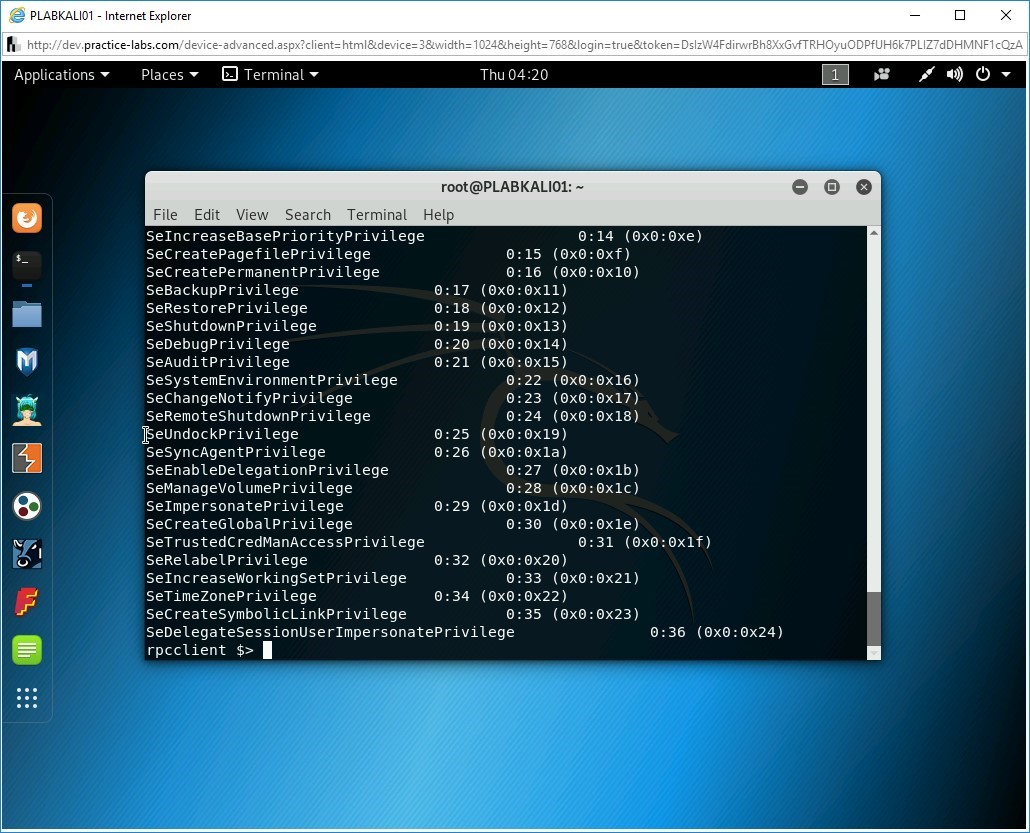Open the terminal File menu

(165, 215)
